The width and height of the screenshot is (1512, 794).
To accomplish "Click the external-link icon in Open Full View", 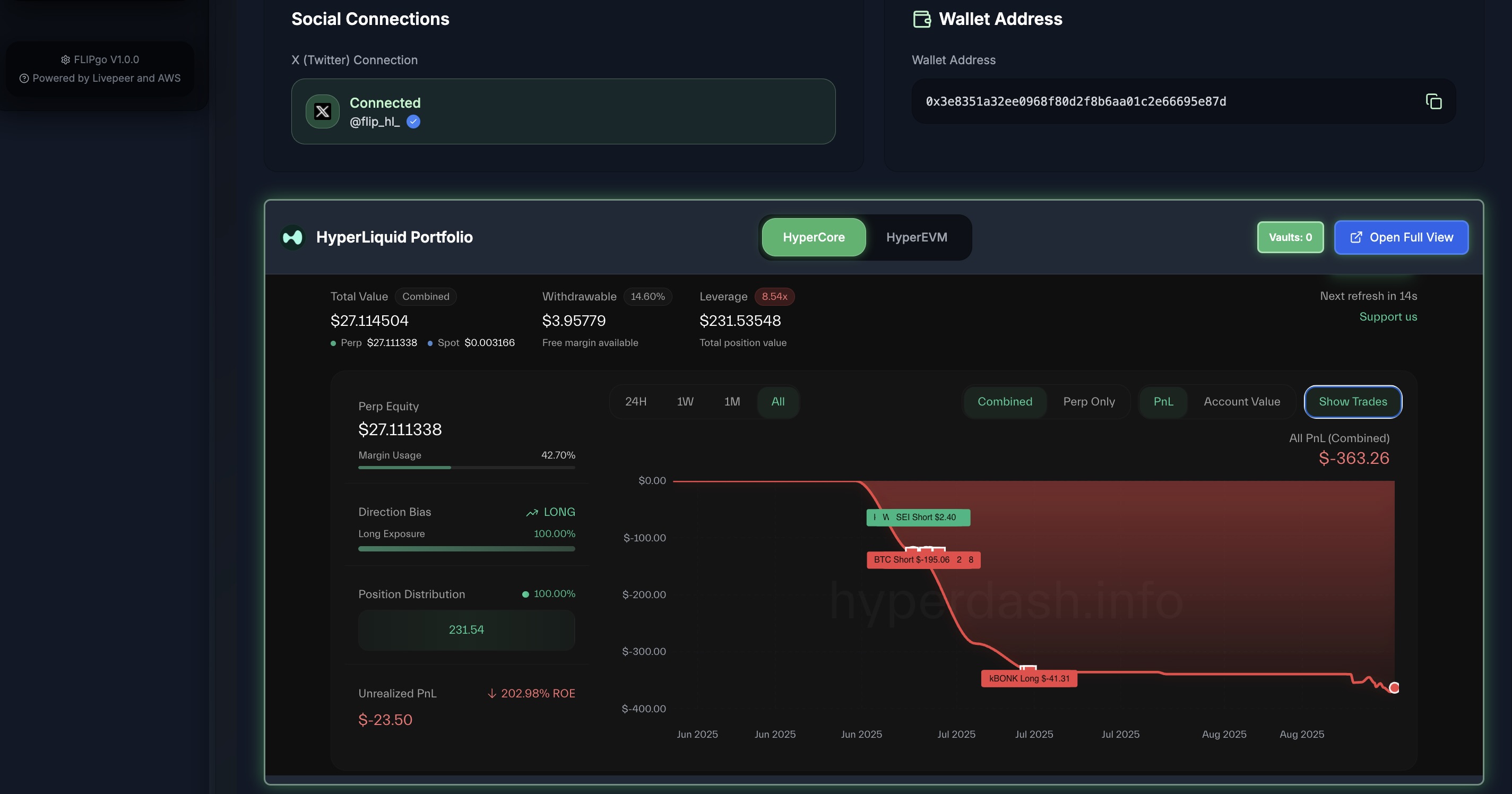I will [1356, 238].
